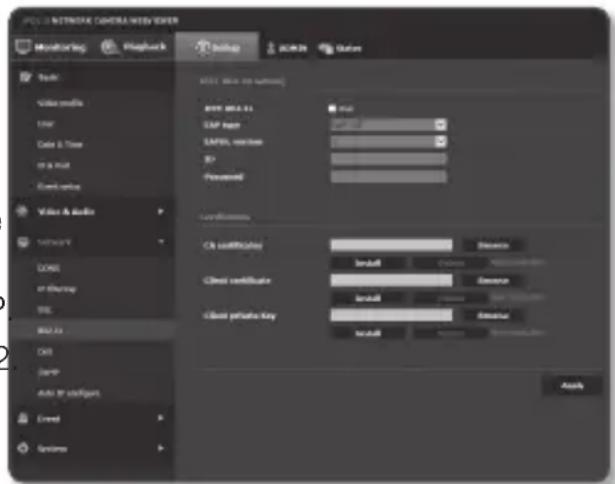The height and width of the screenshot is (484, 615).
Task: Click Install for Client private key
Action: tap(368, 333)
